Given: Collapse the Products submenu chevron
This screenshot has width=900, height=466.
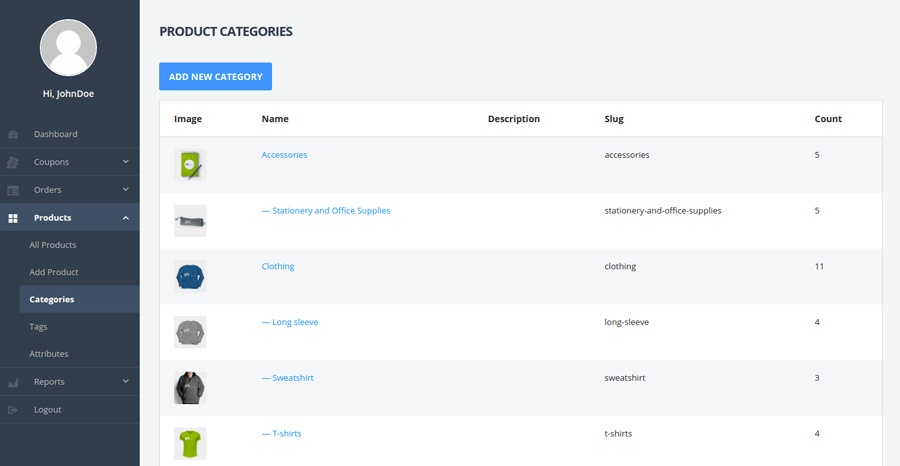Looking at the screenshot, I should [126, 218].
